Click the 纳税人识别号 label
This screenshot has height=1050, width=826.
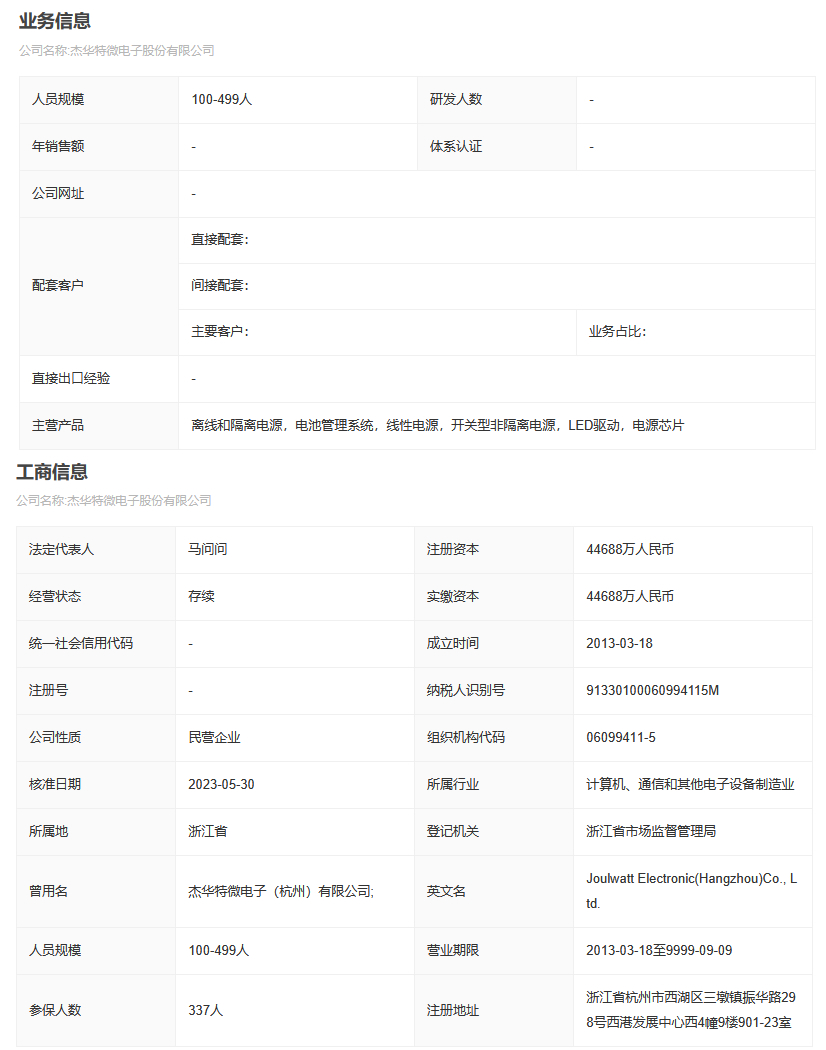(466, 690)
